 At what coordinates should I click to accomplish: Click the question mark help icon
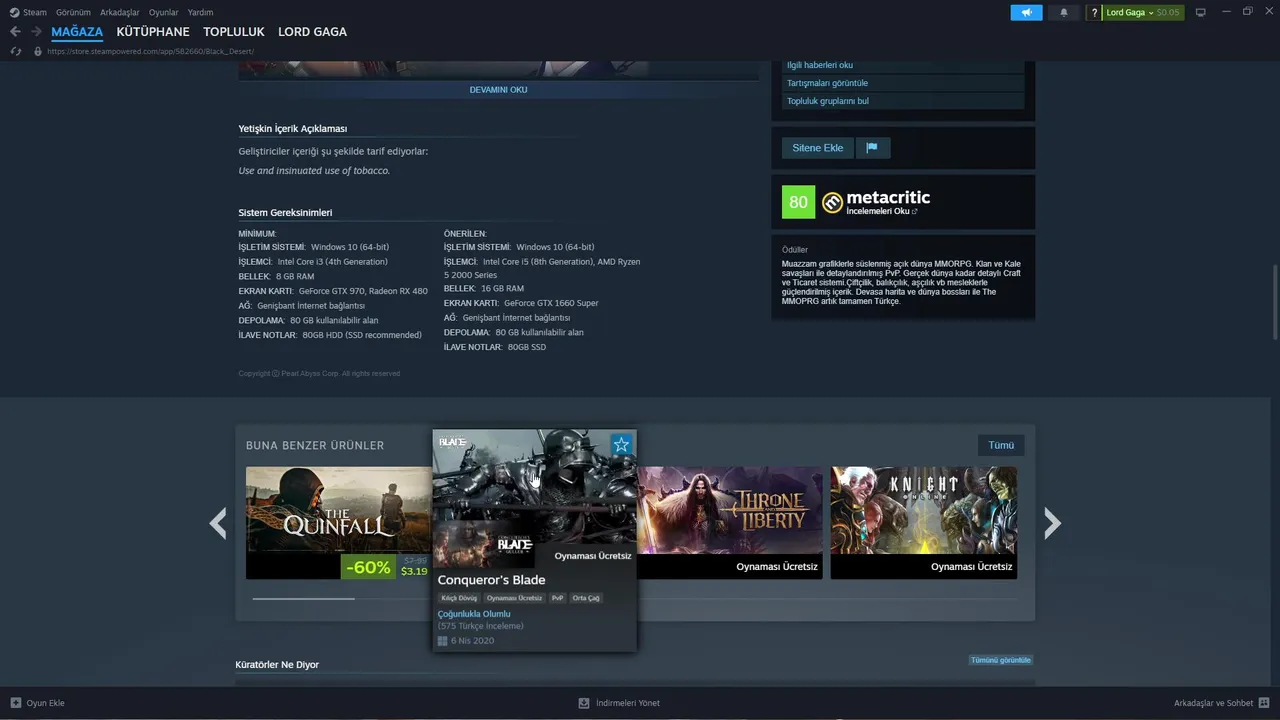[x=1094, y=12]
